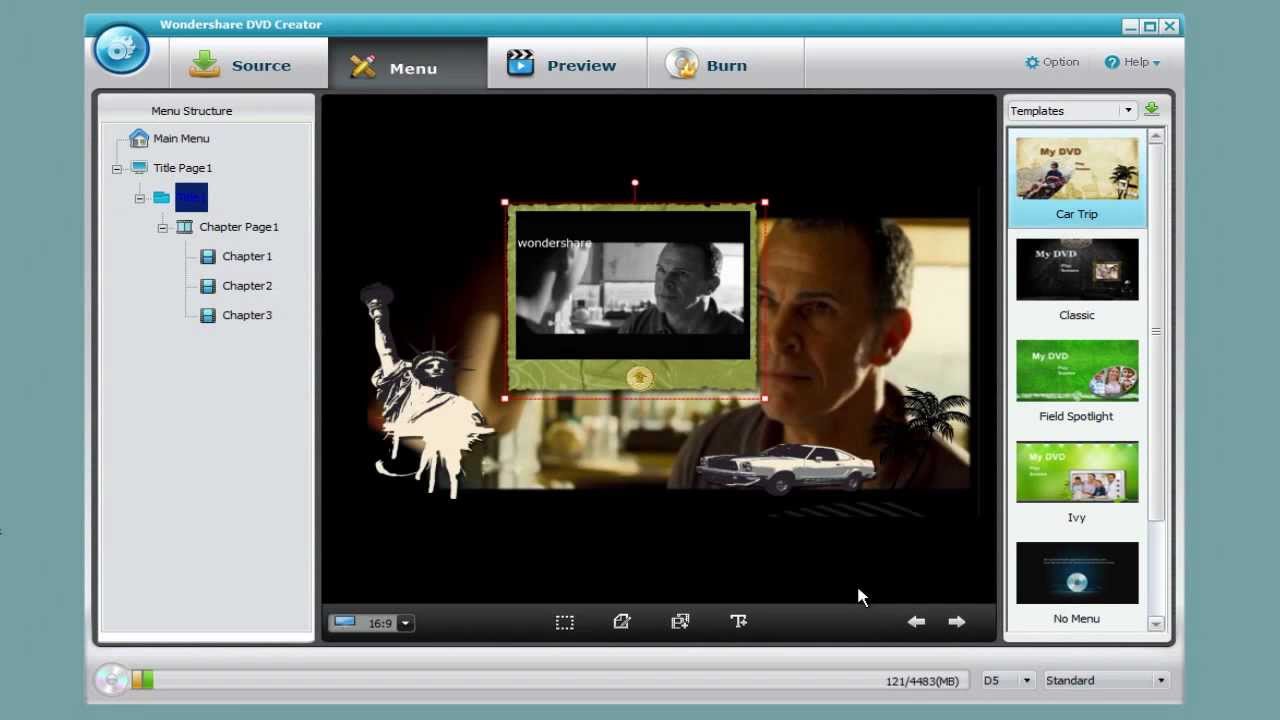
Task: Click the add text icon
Action: click(739, 622)
